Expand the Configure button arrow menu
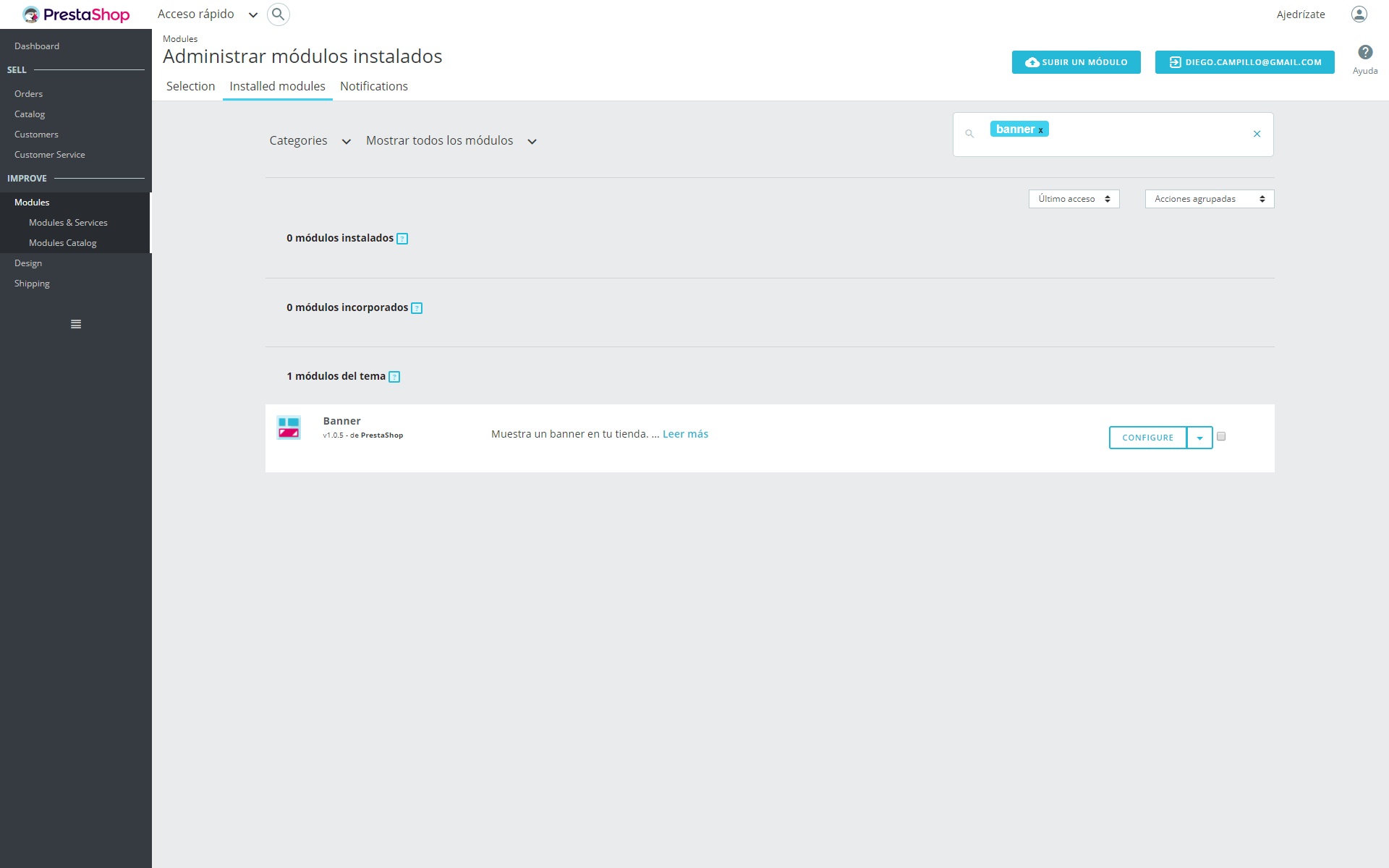 pyautogui.click(x=1199, y=438)
